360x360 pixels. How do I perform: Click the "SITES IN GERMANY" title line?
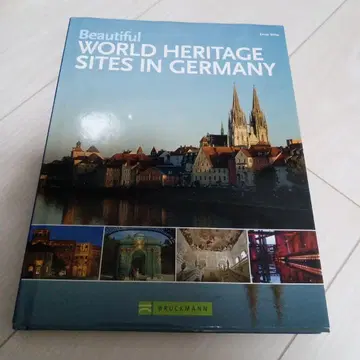(x=175, y=66)
